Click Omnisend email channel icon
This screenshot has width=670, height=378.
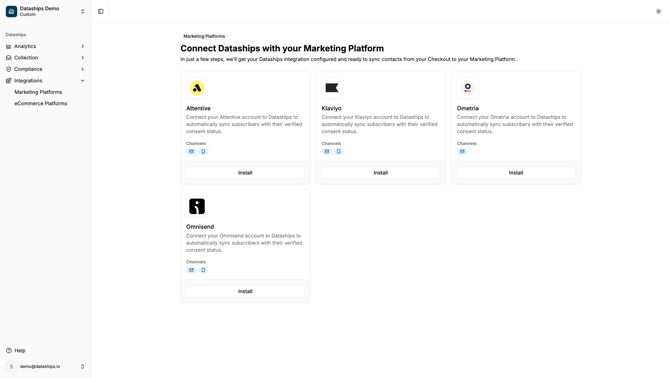pos(191,270)
